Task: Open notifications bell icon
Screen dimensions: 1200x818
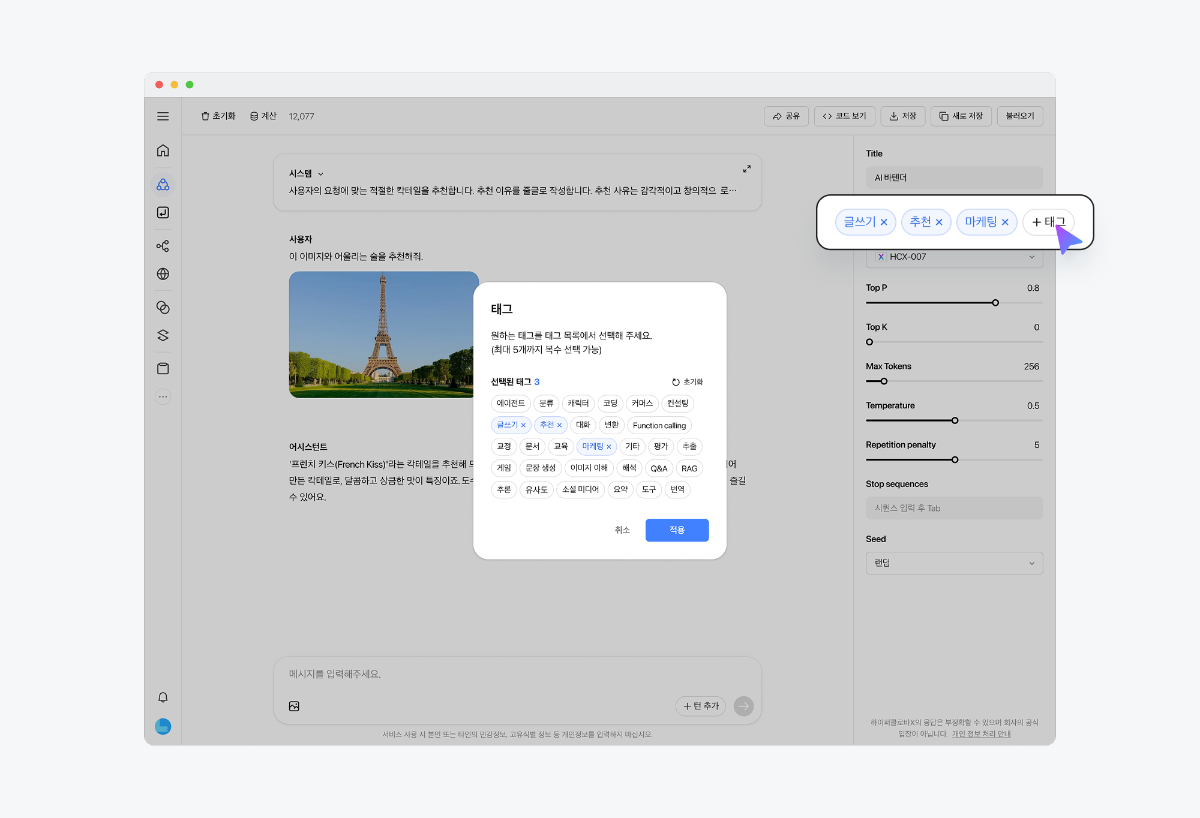Action: [163, 697]
